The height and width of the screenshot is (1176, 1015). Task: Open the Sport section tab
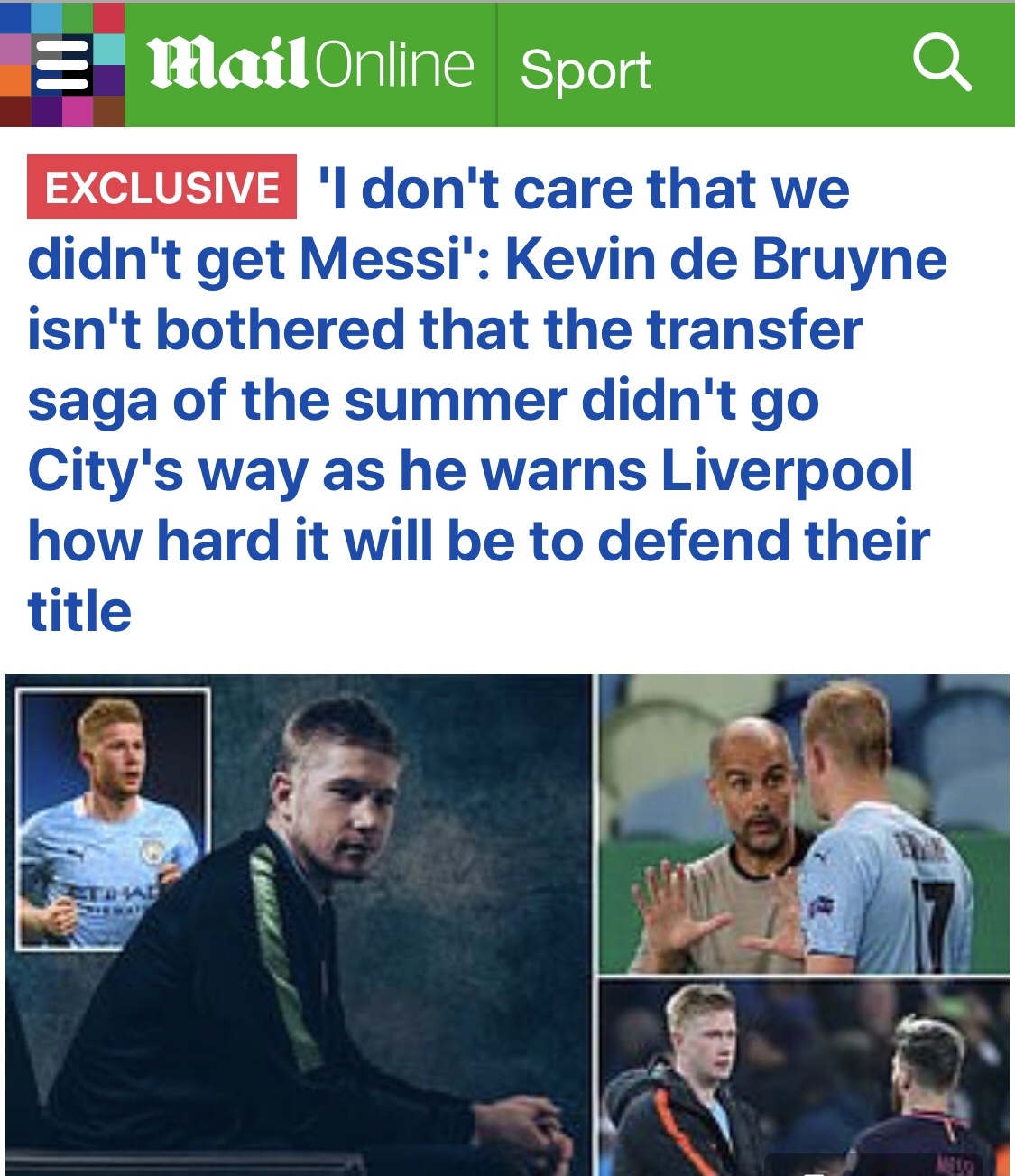(x=586, y=69)
